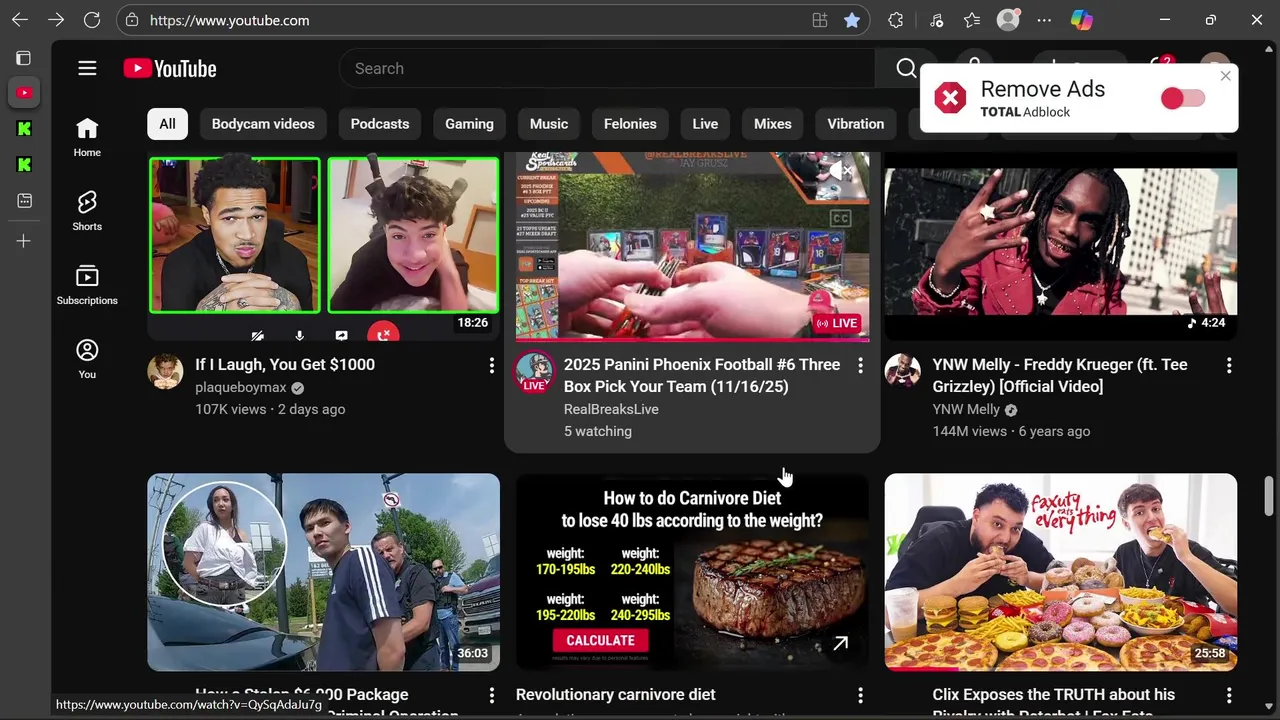Viewport: 1280px width, 720px height.
Task: Open Shorts from the sidebar
Action: point(87,211)
